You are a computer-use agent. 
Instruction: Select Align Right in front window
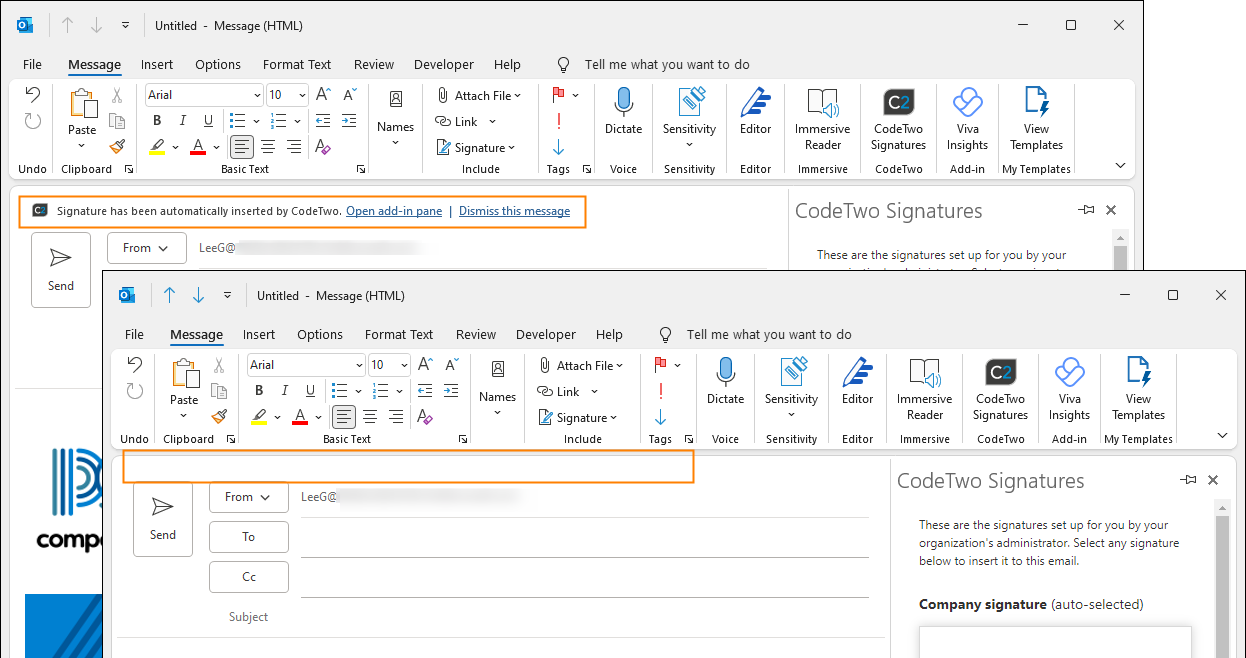pyautogui.click(x=396, y=417)
